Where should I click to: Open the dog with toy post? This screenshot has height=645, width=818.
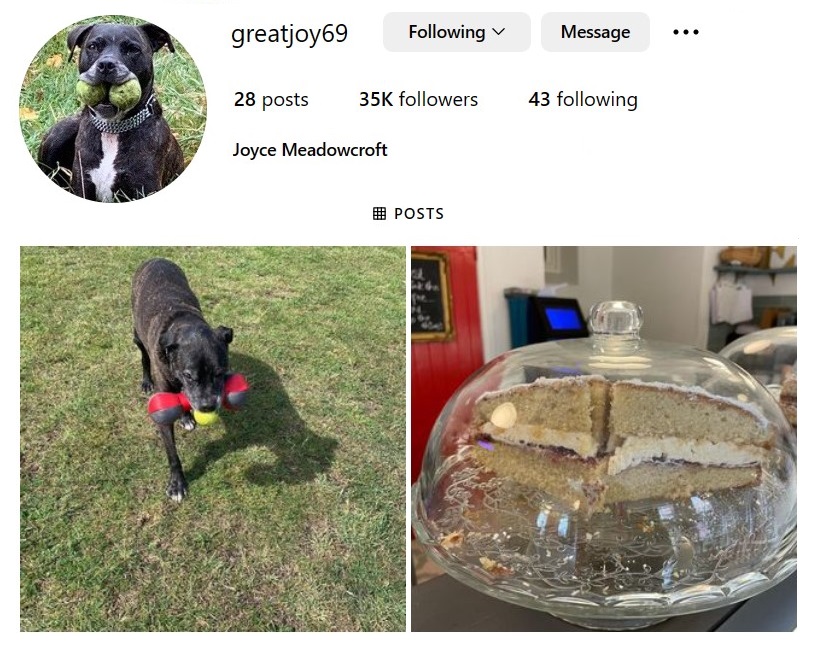[213, 439]
